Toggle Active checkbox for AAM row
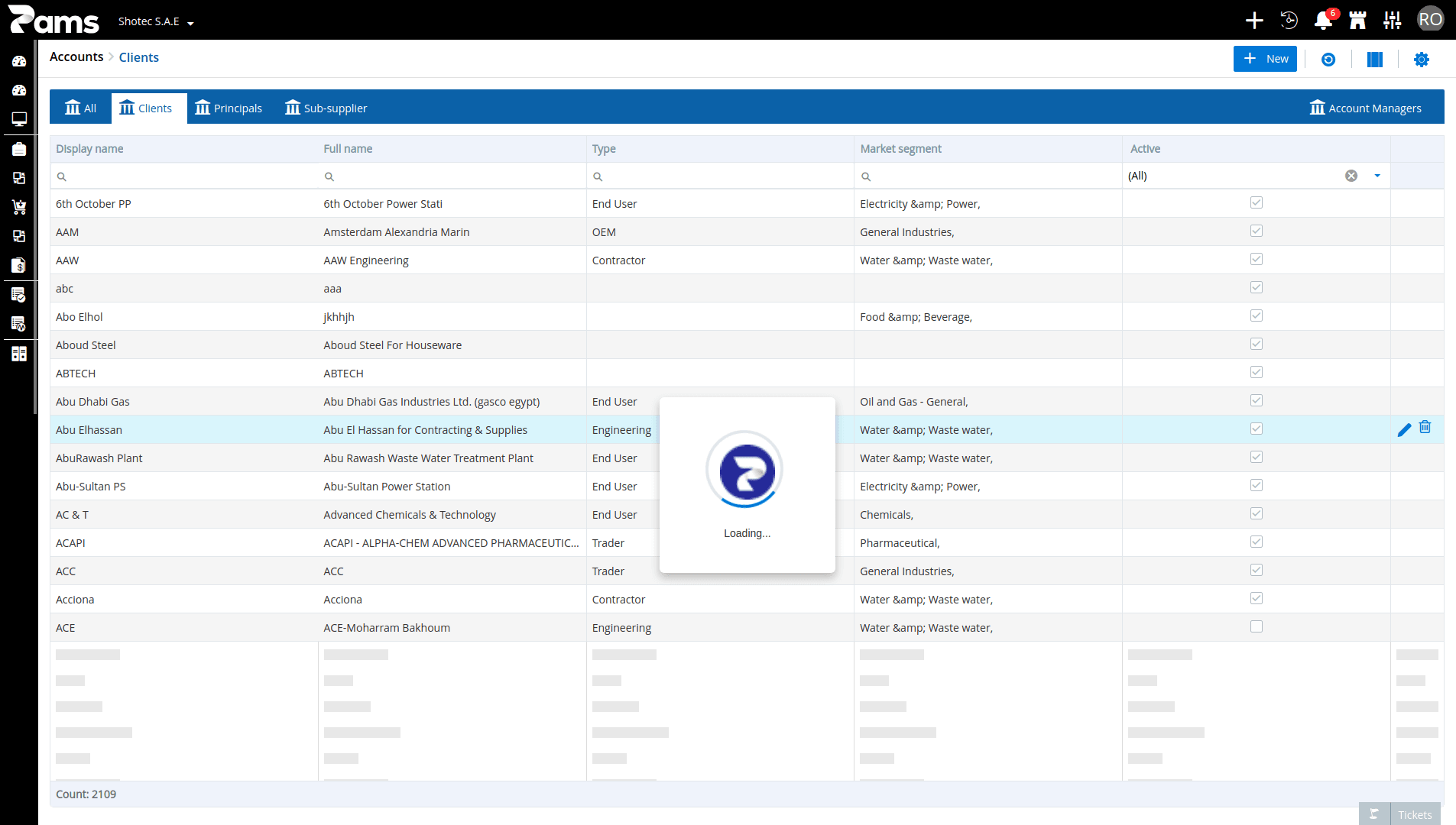The width and height of the screenshot is (1456, 825). click(1257, 231)
